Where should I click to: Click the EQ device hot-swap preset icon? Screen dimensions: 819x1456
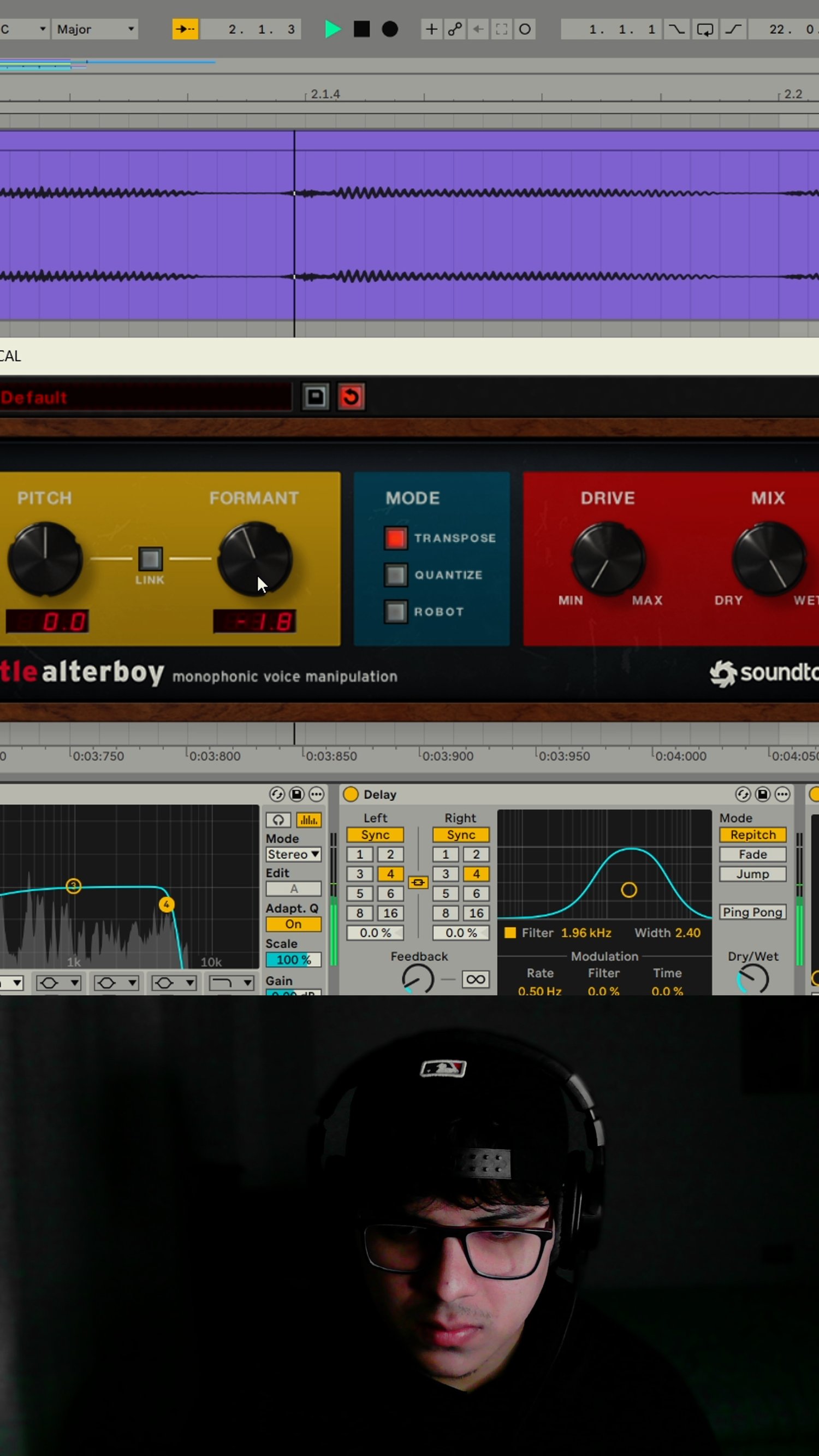(x=277, y=795)
